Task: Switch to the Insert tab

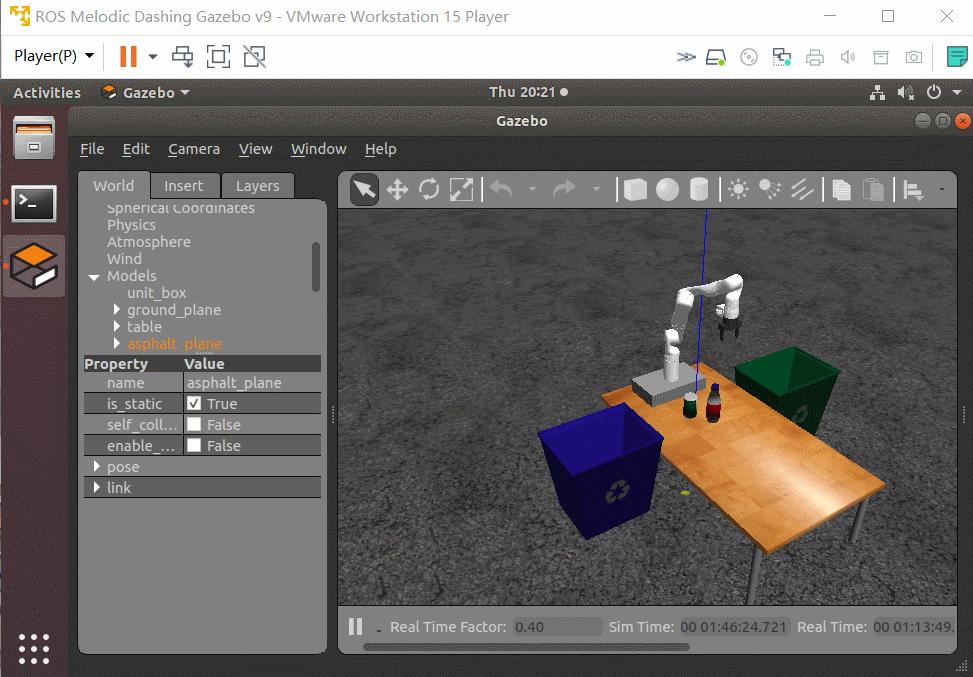Action: pos(184,186)
